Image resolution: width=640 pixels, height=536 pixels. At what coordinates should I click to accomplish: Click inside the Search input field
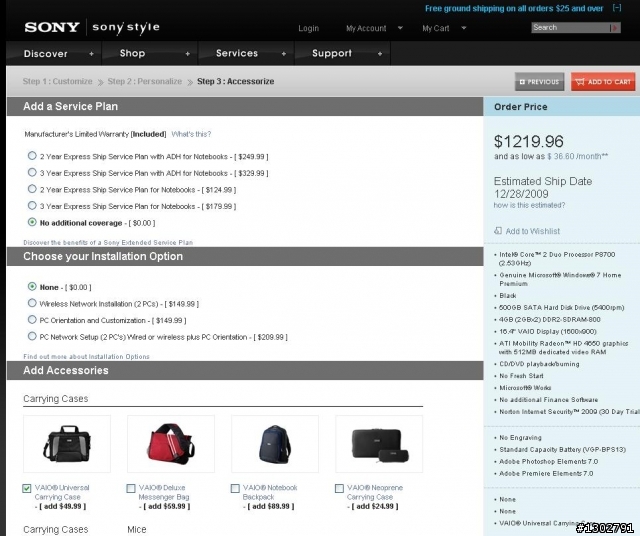pyautogui.click(x=570, y=27)
